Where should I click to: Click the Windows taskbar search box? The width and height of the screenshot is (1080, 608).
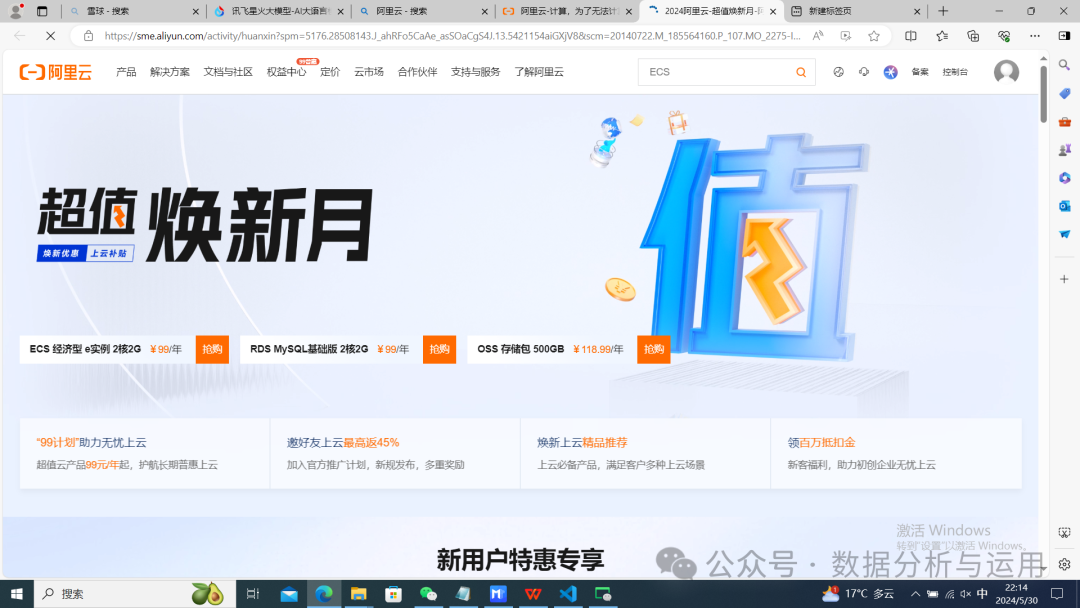coord(134,594)
